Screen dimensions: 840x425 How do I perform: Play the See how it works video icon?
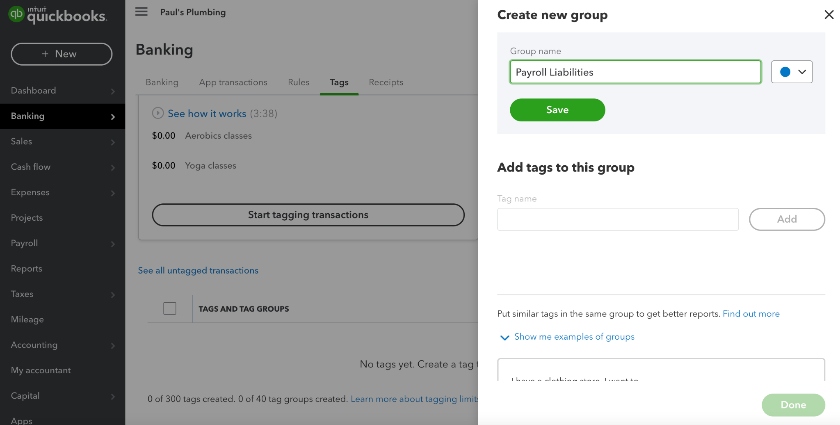158,113
